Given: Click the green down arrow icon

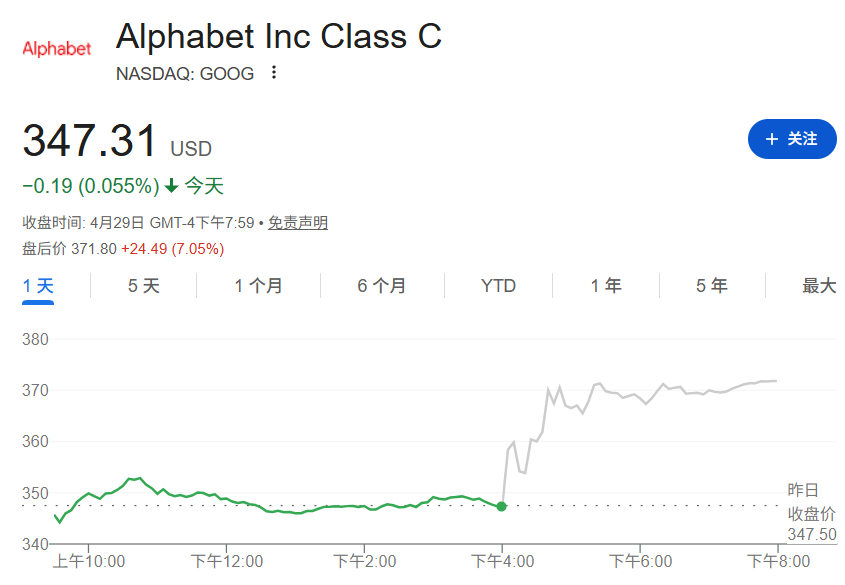Looking at the screenshot, I should point(171,186).
